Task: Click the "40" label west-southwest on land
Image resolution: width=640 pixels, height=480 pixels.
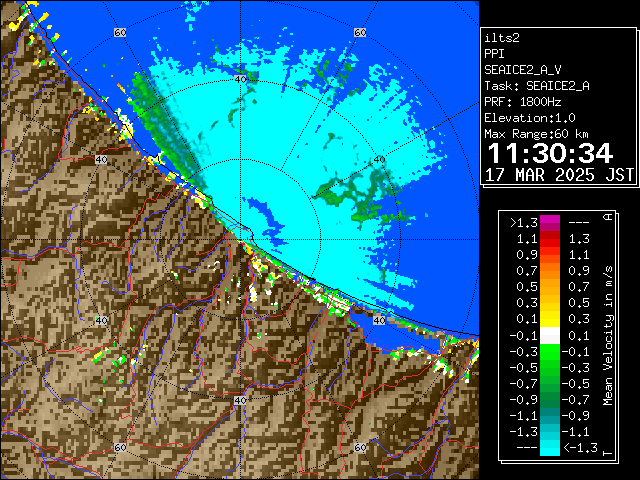Action: (101, 320)
